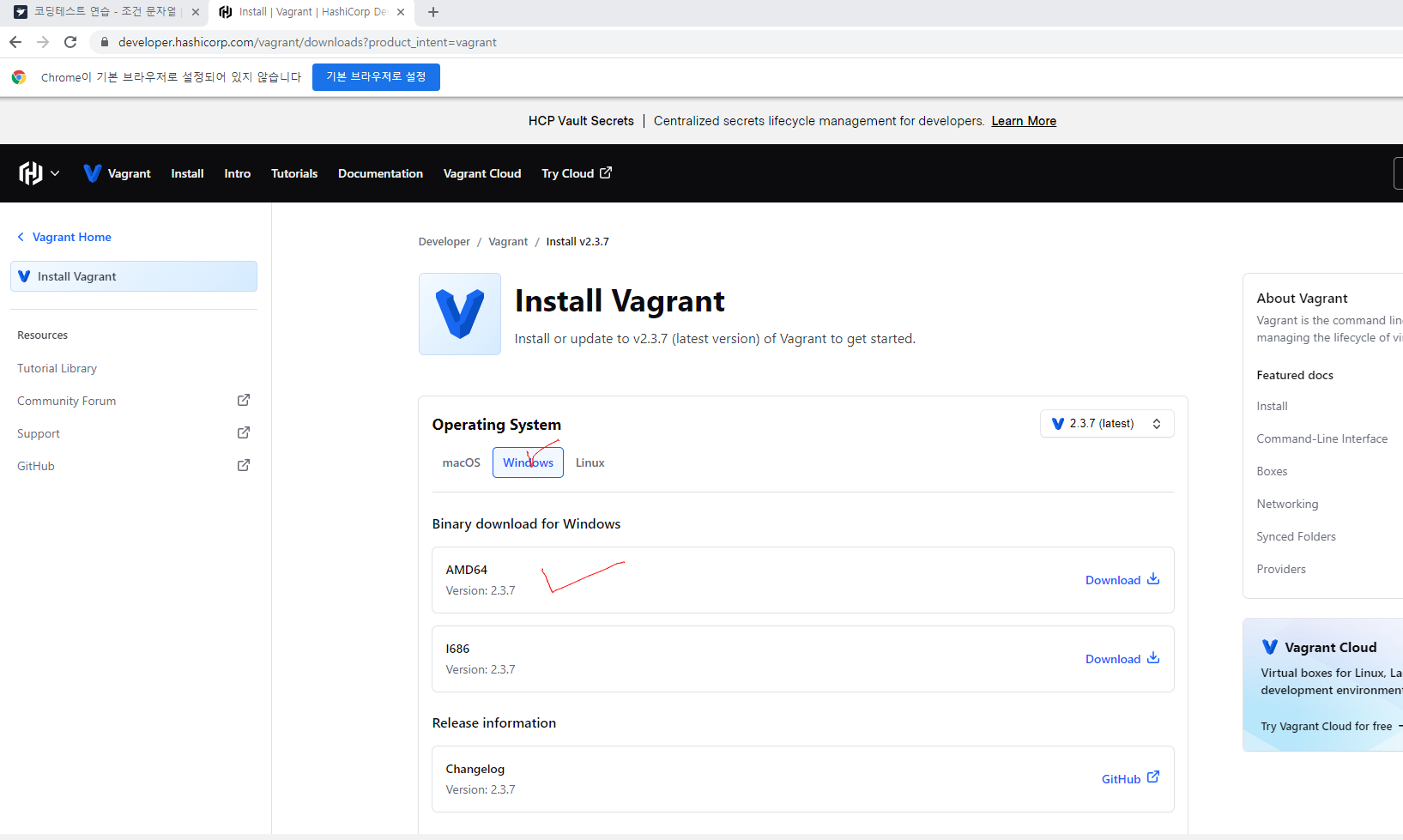Click the blue default-browser prompt button
Screen dimensions: 1403x840
tap(376, 77)
